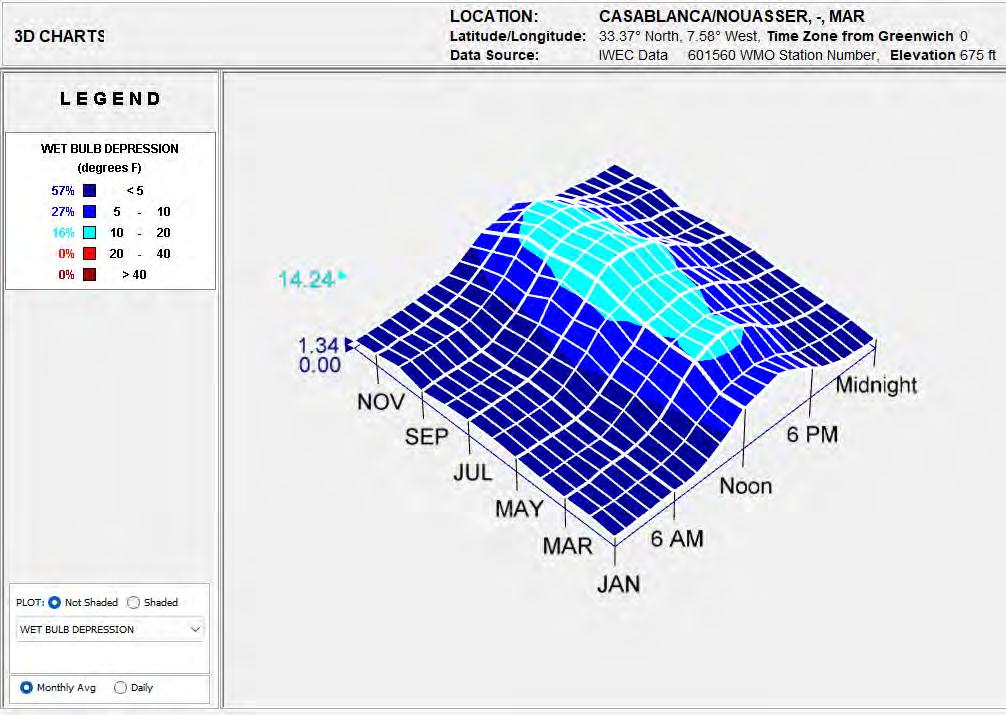Click the 16% legend percentage

(63, 232)
